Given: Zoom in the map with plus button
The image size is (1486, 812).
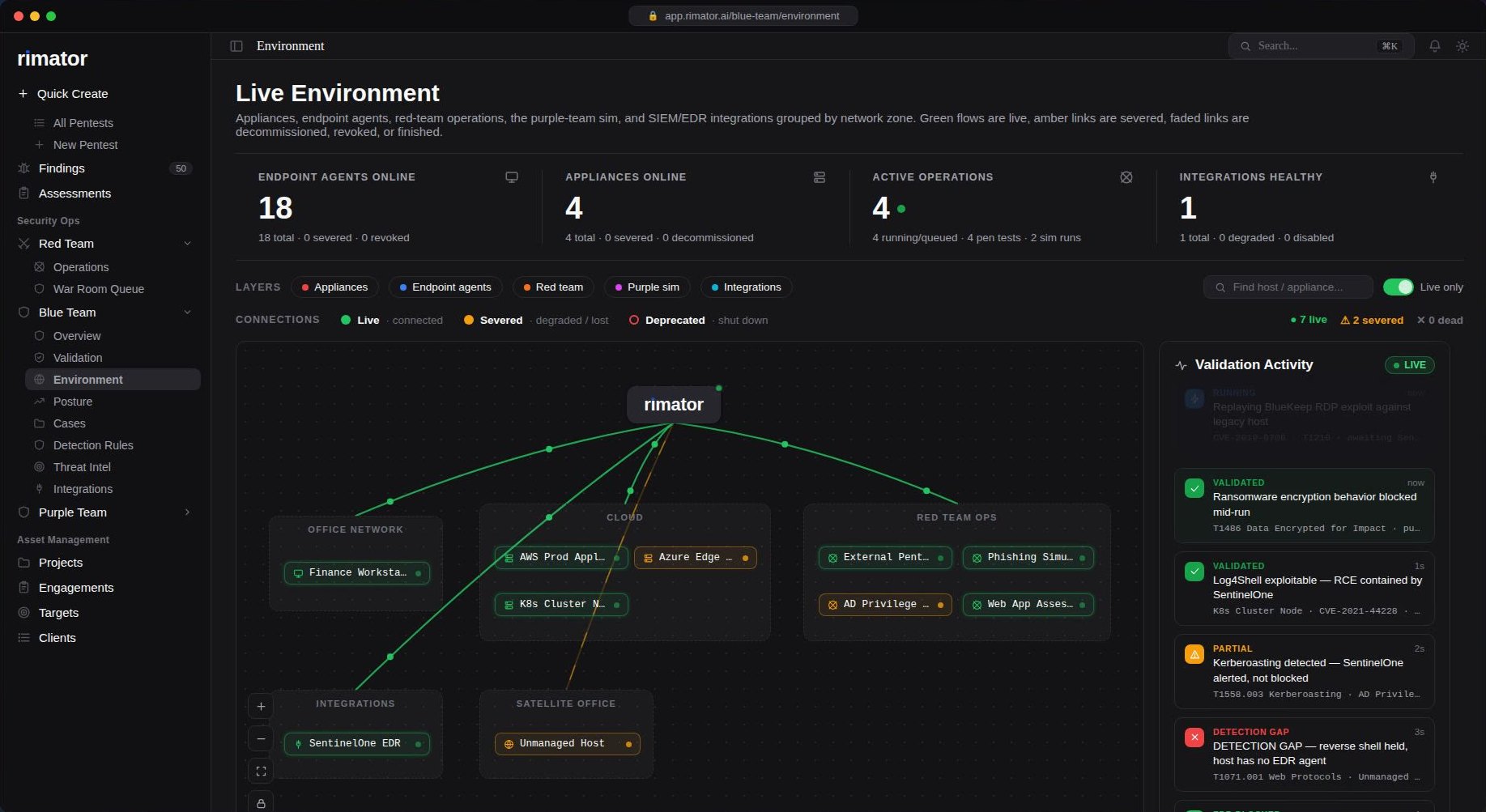Looking at the screenshot, I should pyautogui.click(x=261, y=707).
